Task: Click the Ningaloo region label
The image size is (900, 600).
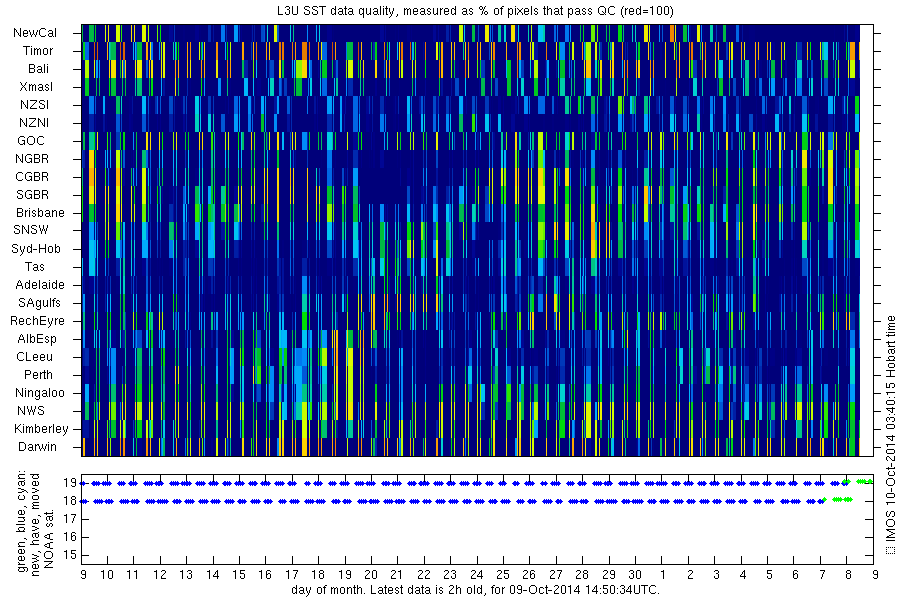Action: [40, 393]
